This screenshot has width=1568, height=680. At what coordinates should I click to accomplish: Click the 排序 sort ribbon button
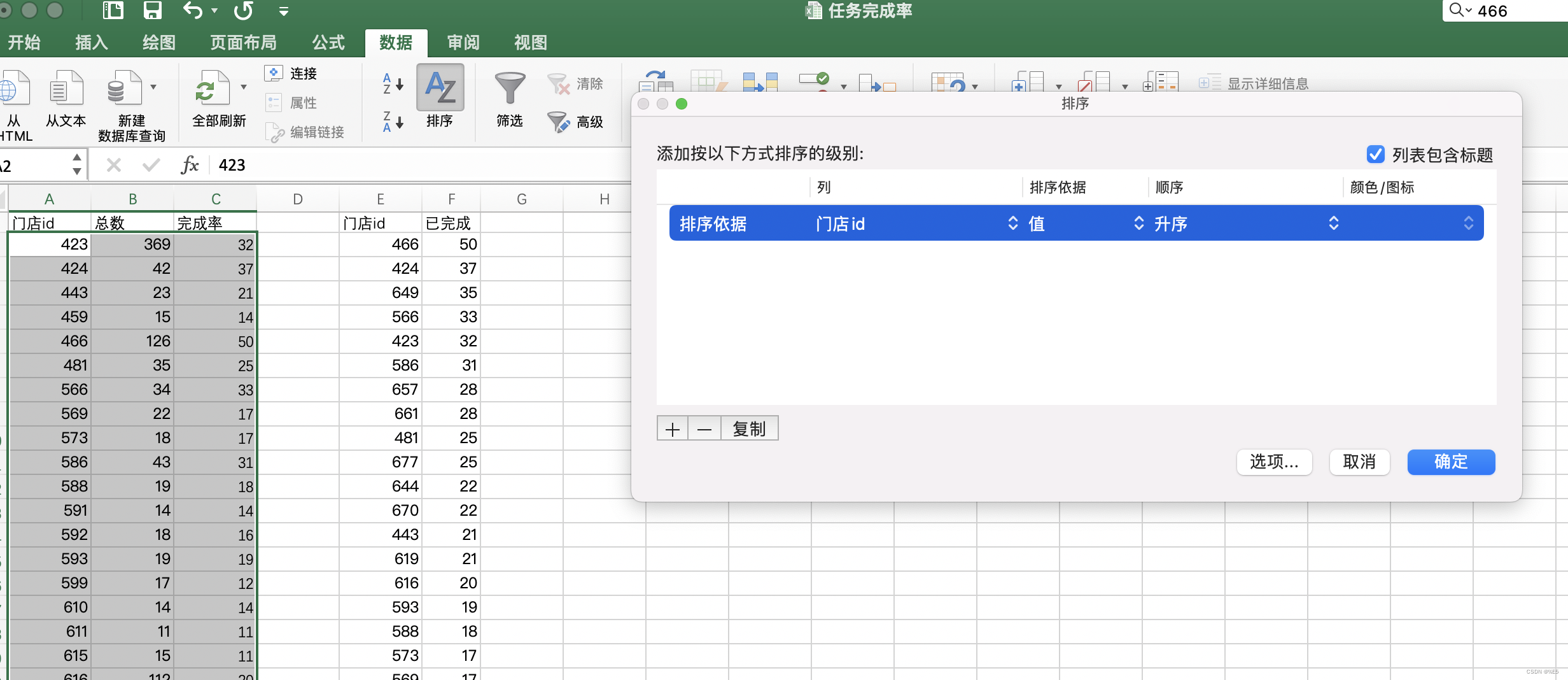[440, 96]
